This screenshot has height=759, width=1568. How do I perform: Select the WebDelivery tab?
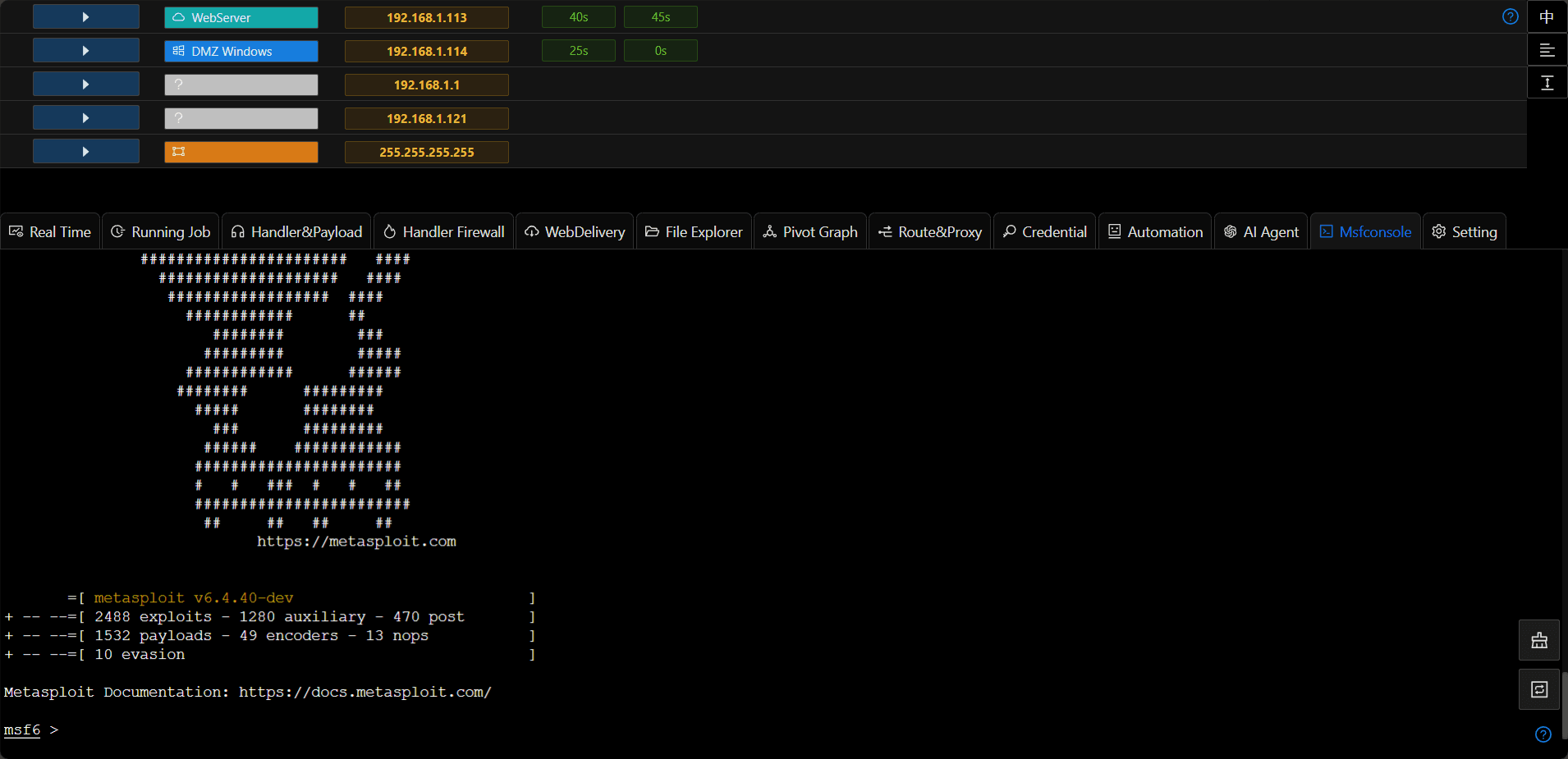click(575, 231)
